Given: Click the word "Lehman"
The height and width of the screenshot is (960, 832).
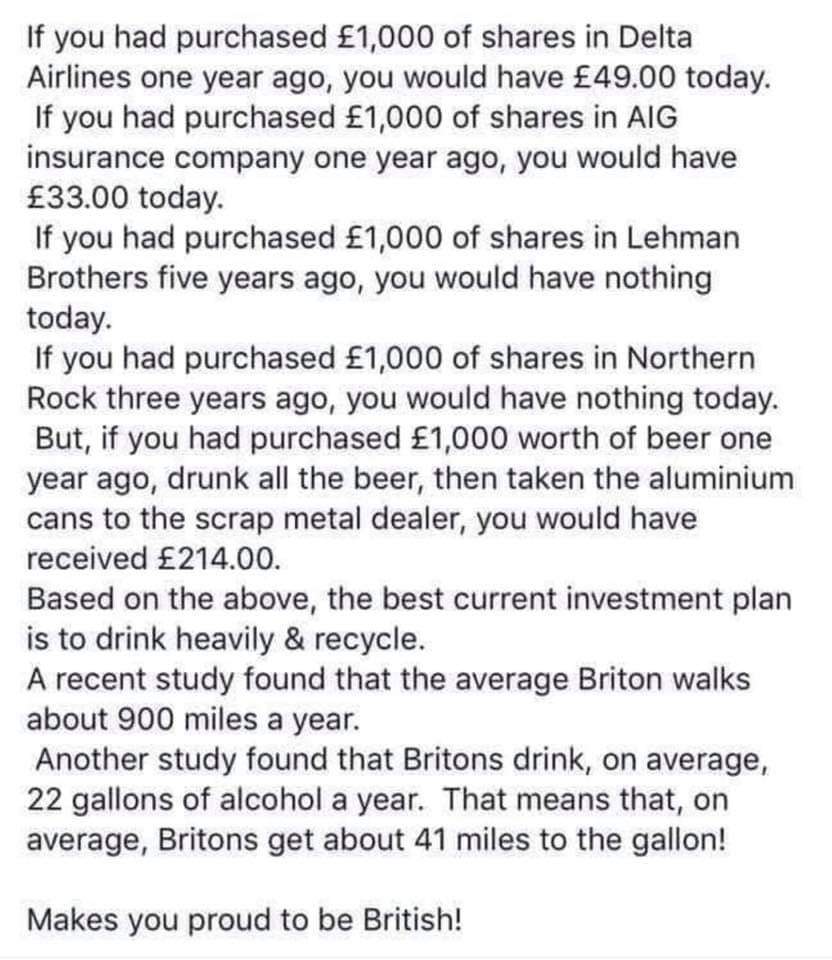Looking at the screenshot, I should click(682, 239).
